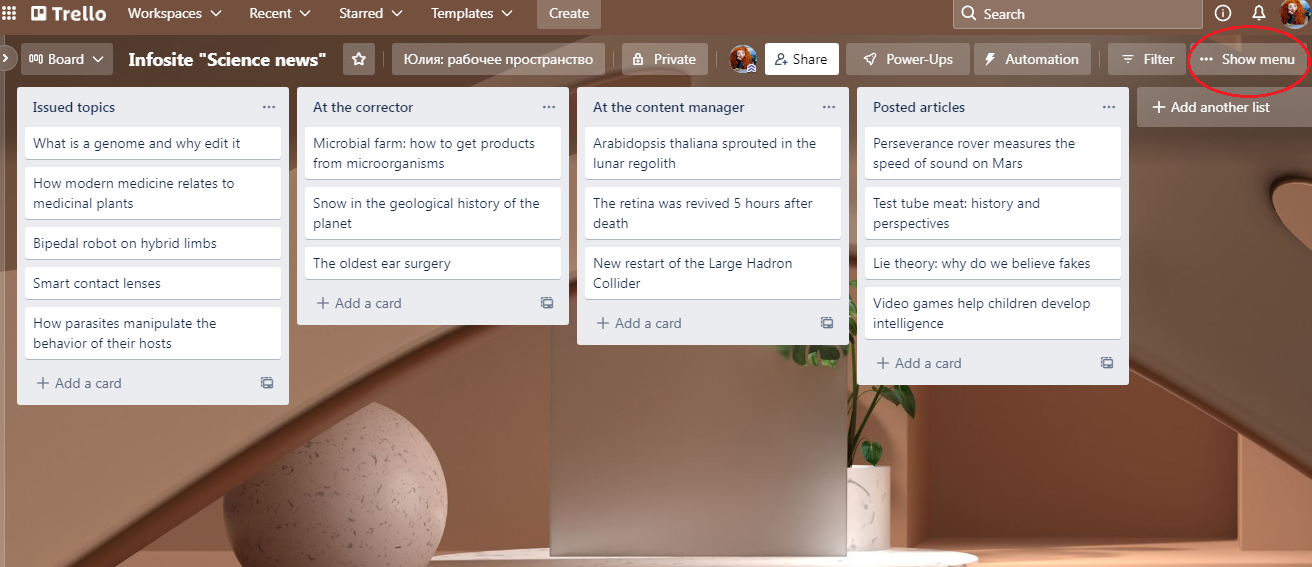The height and width of the screenshot is (567, 1312).
Task: Open Automation menu
Action: pyautogui.click(x=1032, y=59)
